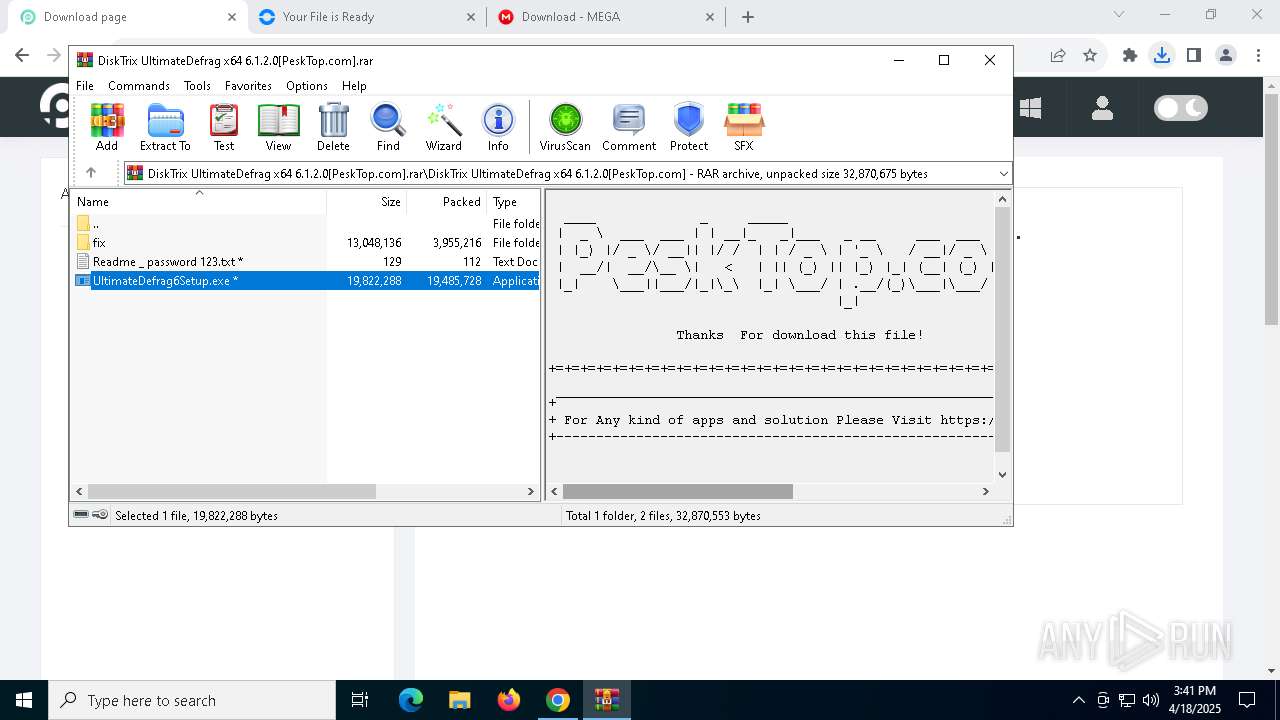Image resolution: width=1280 pixels, height=720 pixels.
Task: Show hidden system tray icons
Action: coord(1078,700)
